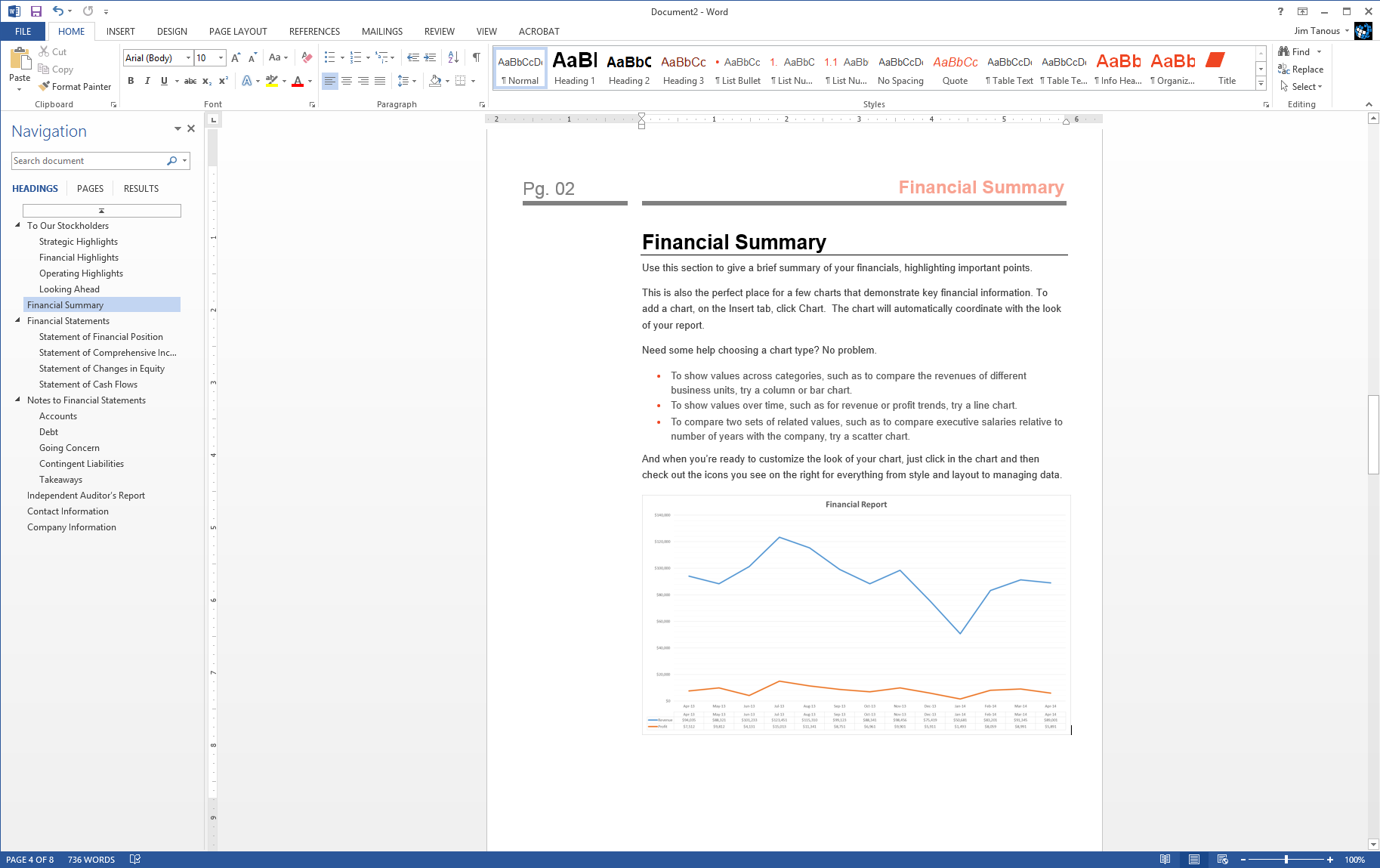Toggle Subscript formatting
This screenshot has width=1380, height=868.
point(207,81)
